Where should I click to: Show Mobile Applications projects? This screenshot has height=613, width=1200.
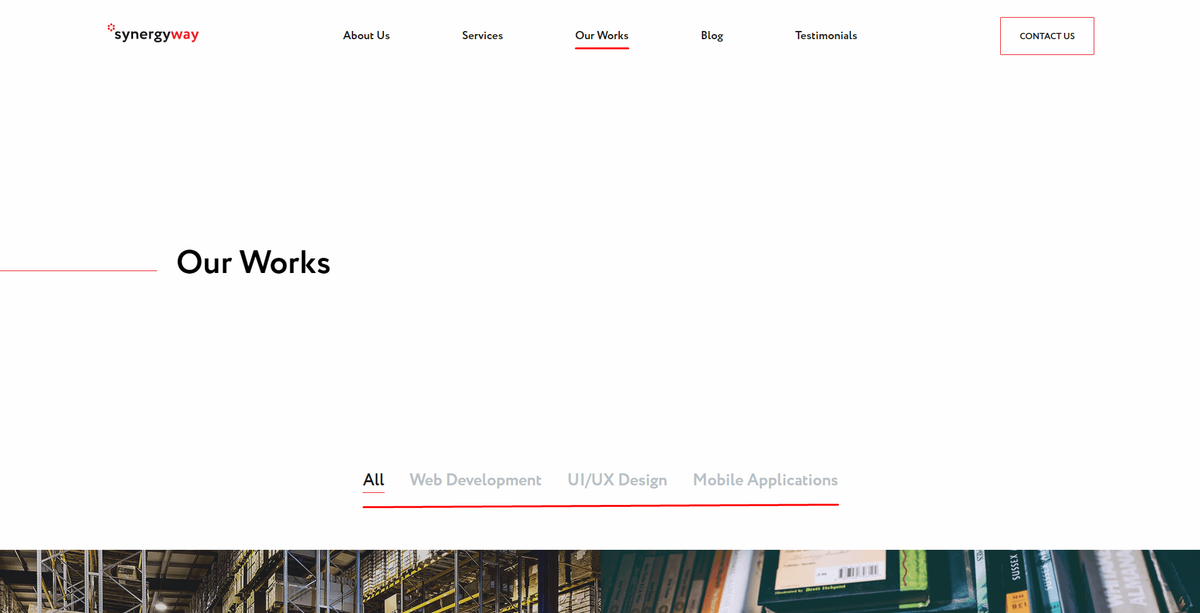pyautogui.click(x=765, y=480)
